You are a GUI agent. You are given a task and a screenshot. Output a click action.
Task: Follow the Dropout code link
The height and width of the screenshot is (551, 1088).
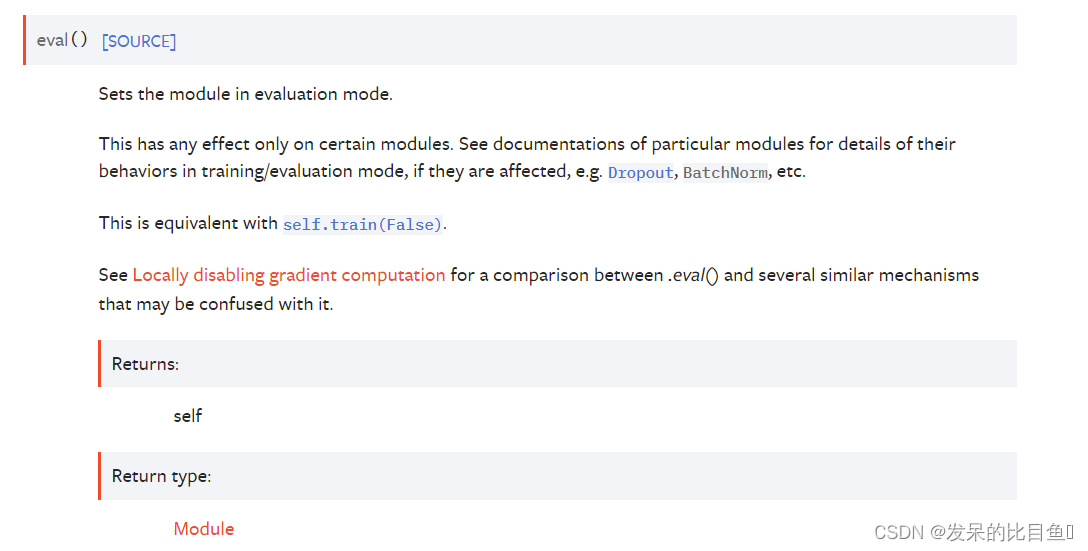tap(640, 172)
